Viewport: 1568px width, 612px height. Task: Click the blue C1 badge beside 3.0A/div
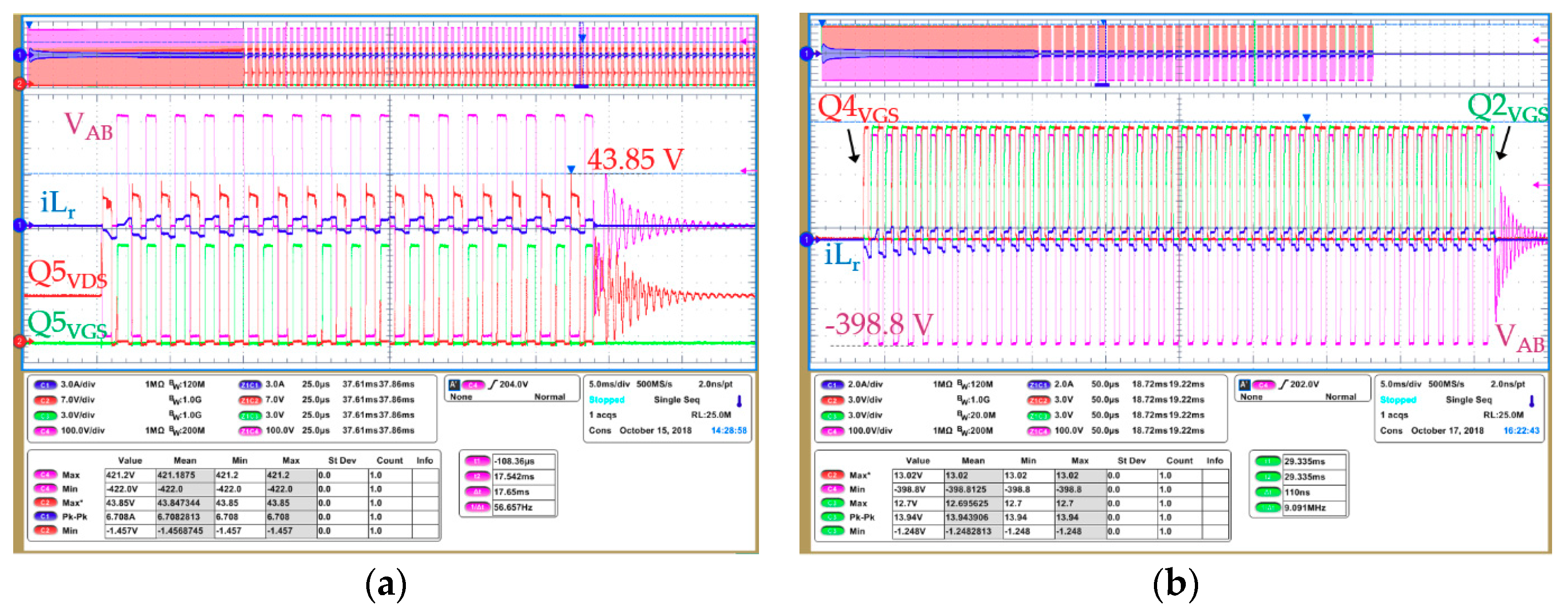pos(45,384)
